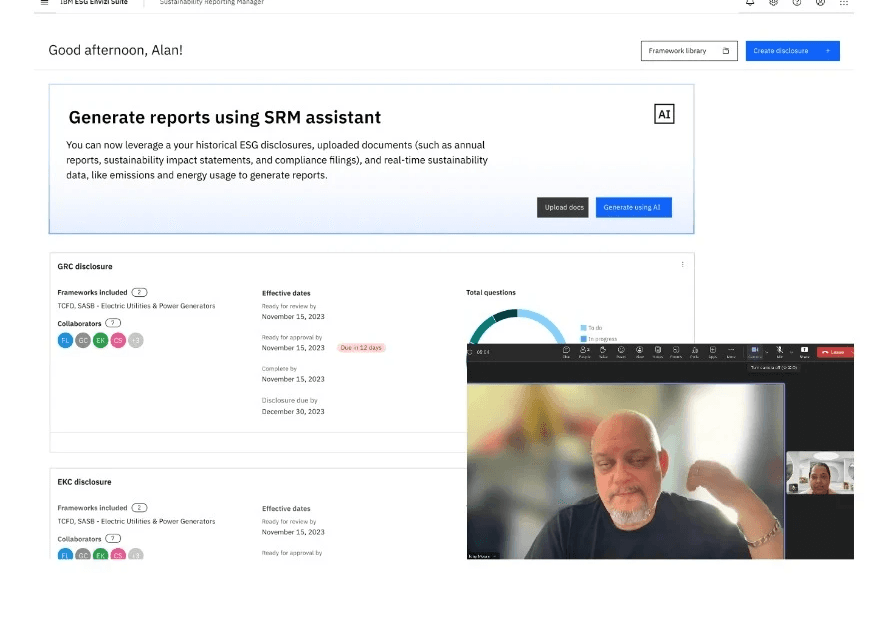880x620 pixels.
Task: Turn camera off in Teams meeting
Action: pyautogui.click(x=755, y=352)
